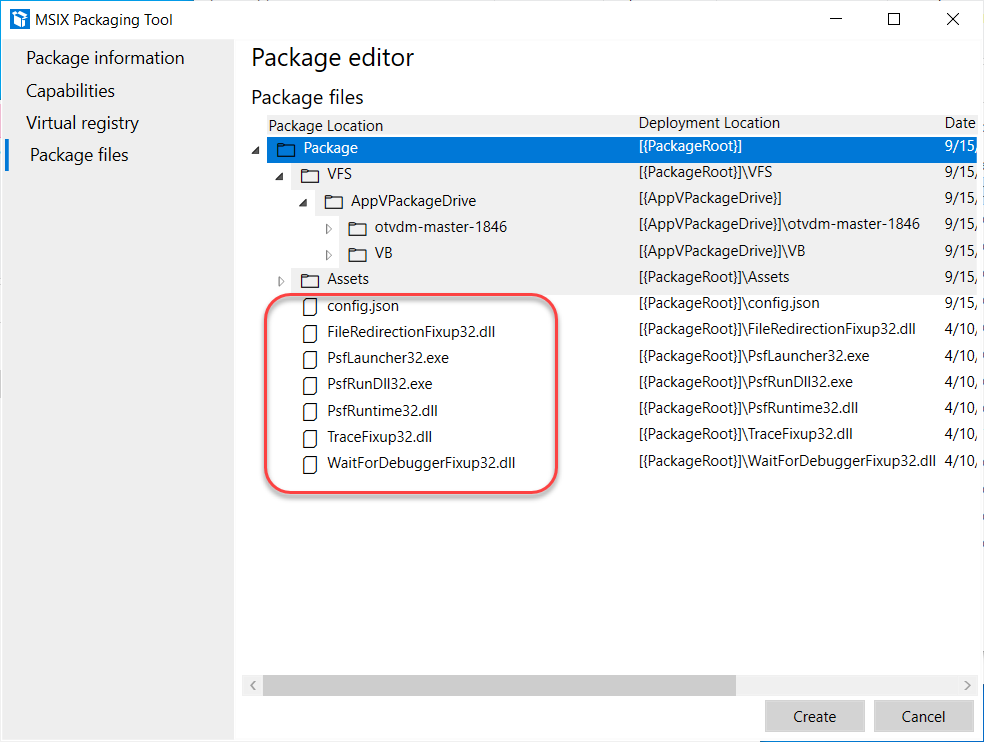Viewport: 984px width, 742px height.
Task: Expand the Assets folder node
Action: pyautogui.click(x=281, y=280)
